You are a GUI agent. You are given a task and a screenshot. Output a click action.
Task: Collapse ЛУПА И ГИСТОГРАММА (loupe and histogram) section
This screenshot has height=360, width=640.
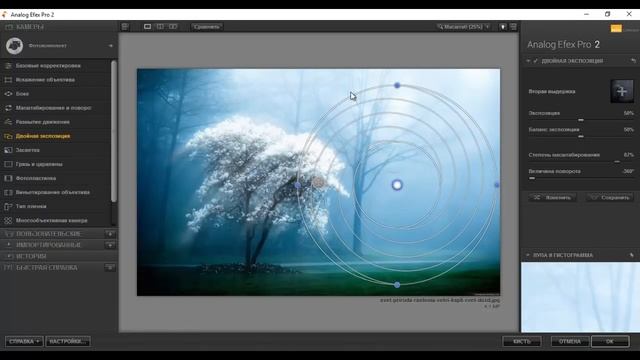pos(528,255)
